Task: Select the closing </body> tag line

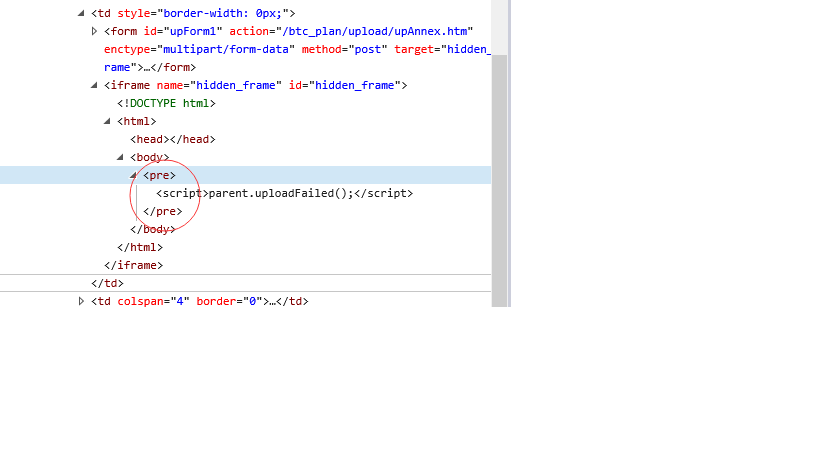Action: coord(153,229)
